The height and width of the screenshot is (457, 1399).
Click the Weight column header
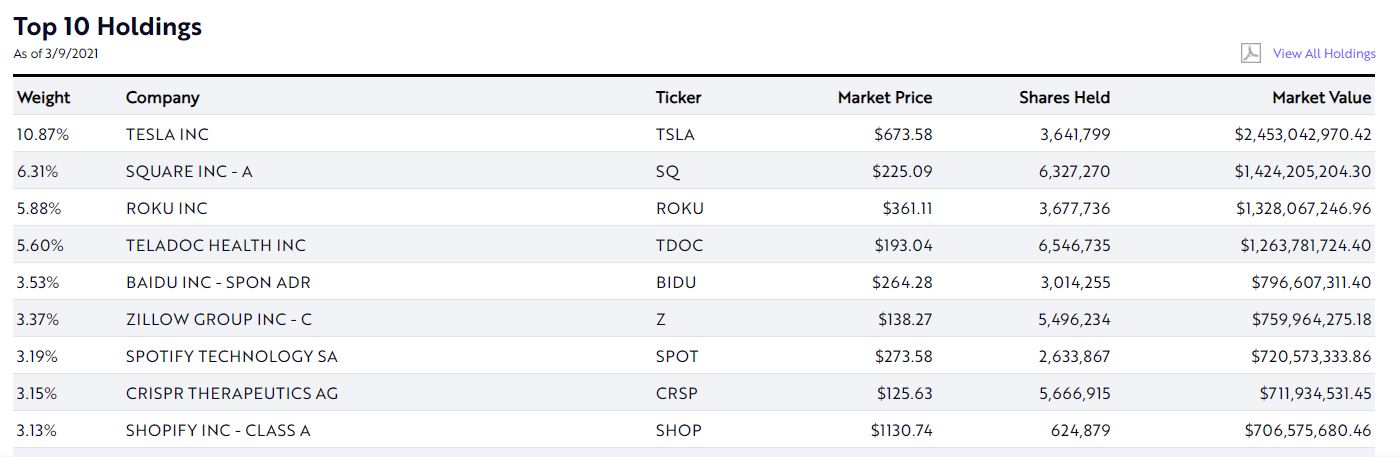point(44,97)
